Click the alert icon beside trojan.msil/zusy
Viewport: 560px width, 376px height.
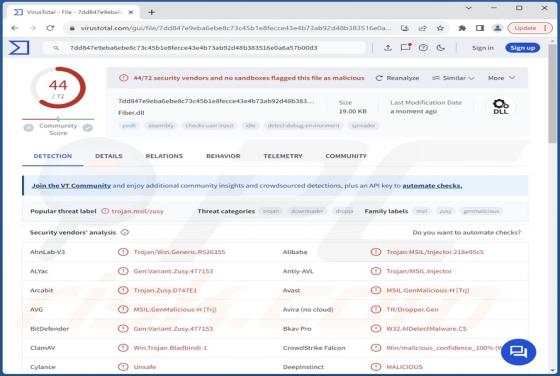[105, 211]
